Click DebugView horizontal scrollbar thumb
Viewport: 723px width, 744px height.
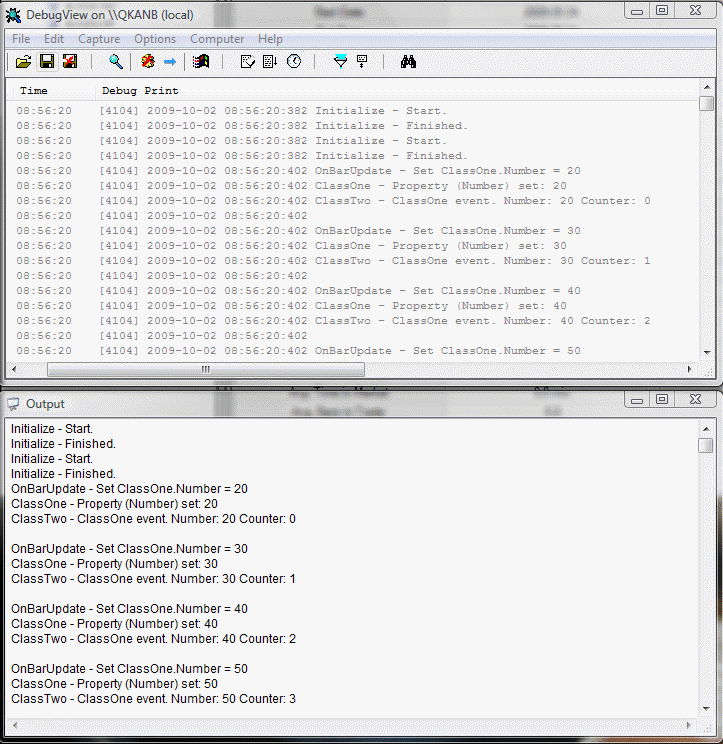coord(206,369)
